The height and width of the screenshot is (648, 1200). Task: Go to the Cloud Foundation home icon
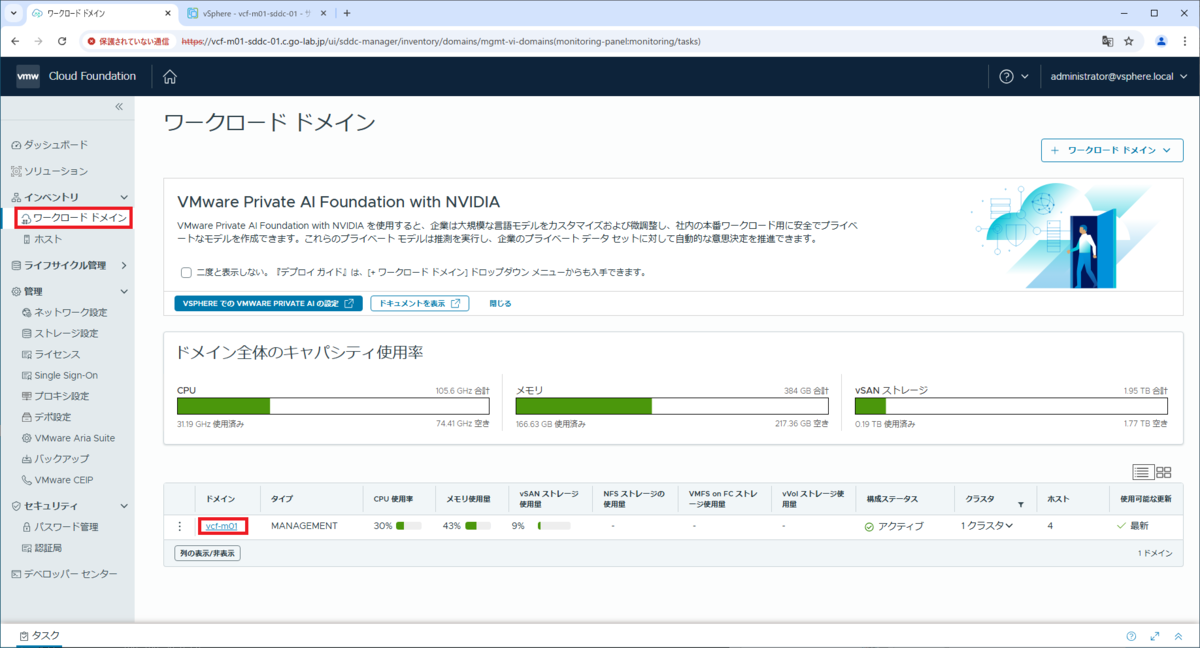pos(170,76)
